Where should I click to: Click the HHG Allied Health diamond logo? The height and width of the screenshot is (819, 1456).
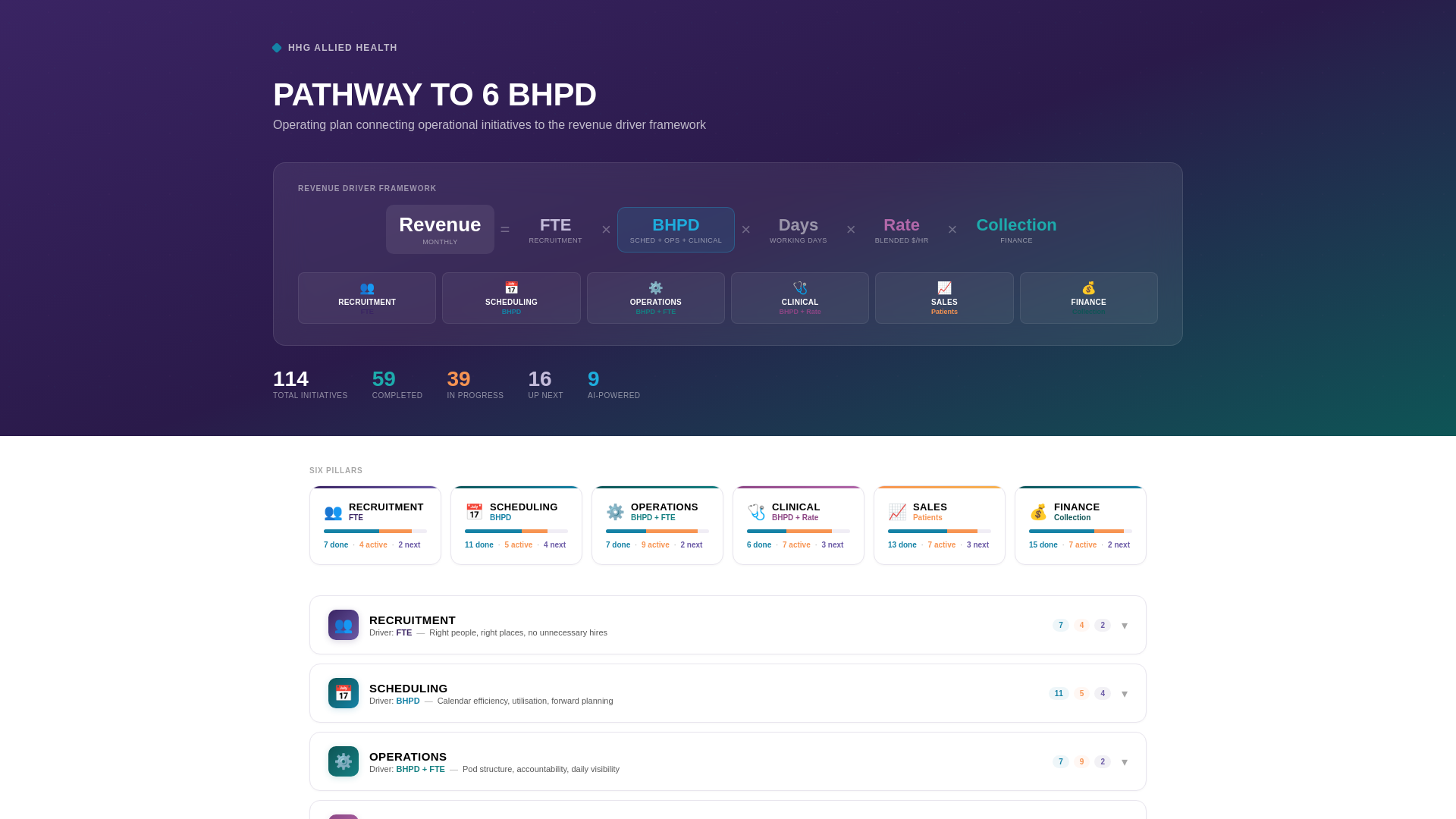coord(277,48)
